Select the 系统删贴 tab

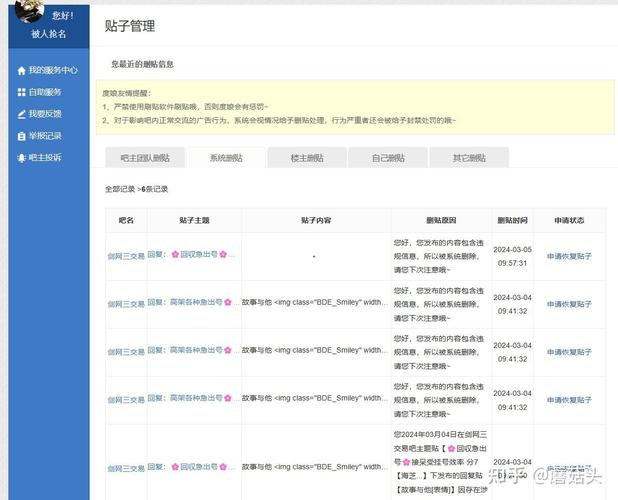click(226, 158)
